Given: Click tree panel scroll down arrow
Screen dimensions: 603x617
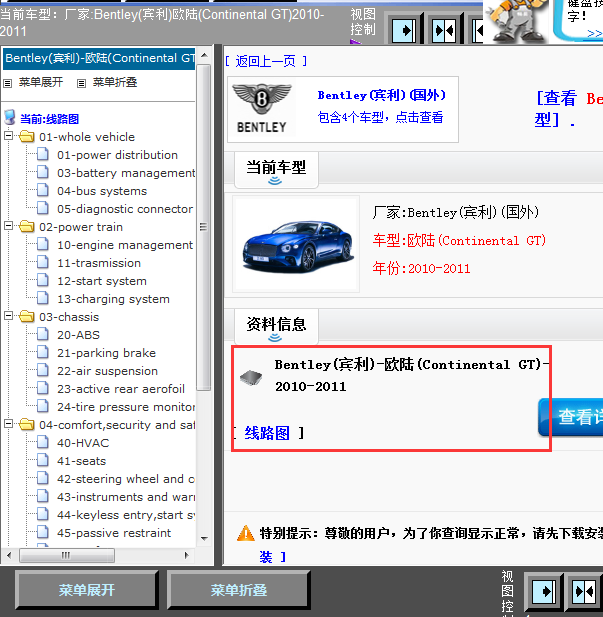Looking at the screenshot, I should tap(204, 539).
